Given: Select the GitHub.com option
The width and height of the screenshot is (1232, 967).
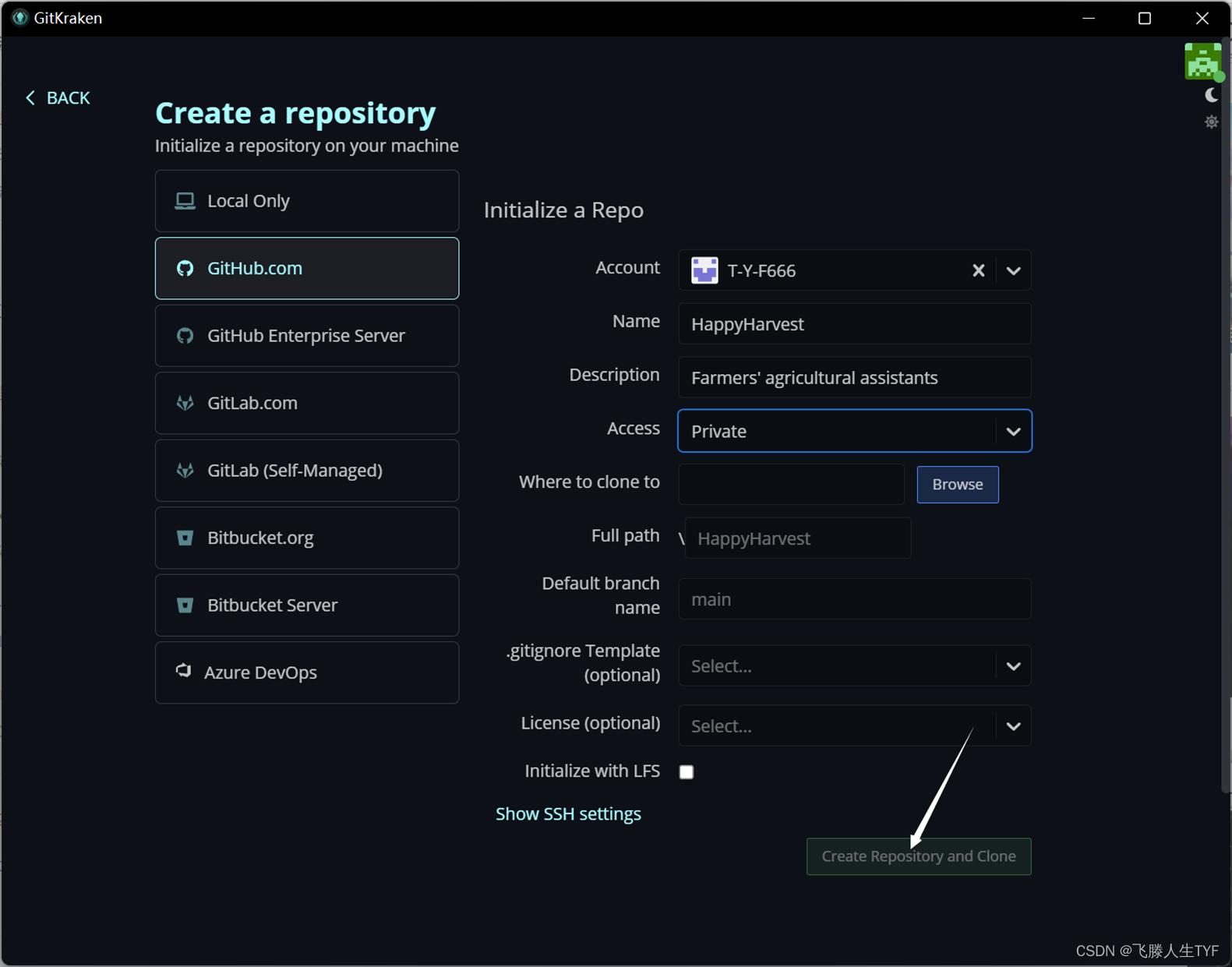Looking at the screenshot, I should point(307,268).
